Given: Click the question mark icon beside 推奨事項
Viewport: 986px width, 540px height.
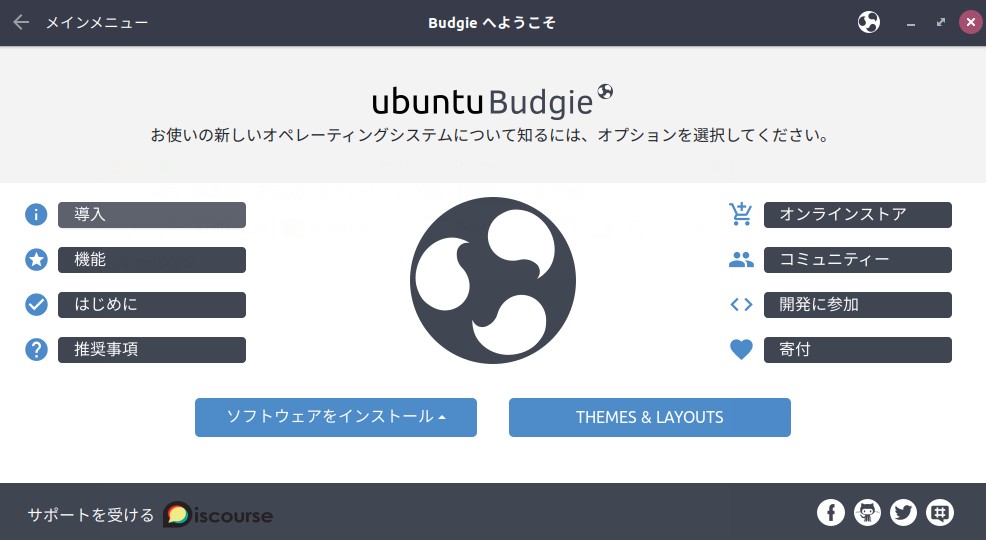Looking at the screenshot, I should pos(36,350).
